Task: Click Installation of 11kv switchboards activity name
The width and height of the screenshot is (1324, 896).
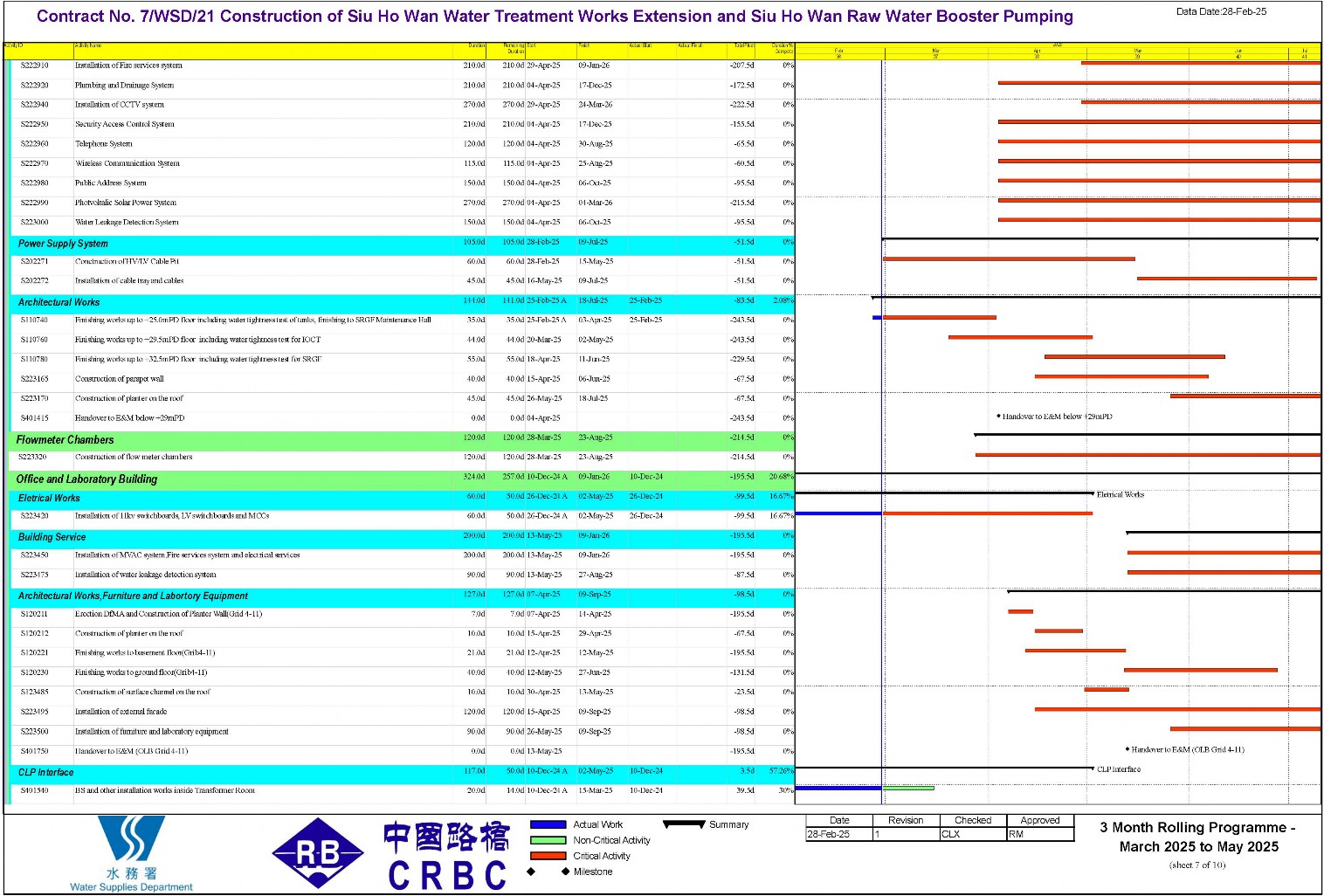Action: (172, 515)
